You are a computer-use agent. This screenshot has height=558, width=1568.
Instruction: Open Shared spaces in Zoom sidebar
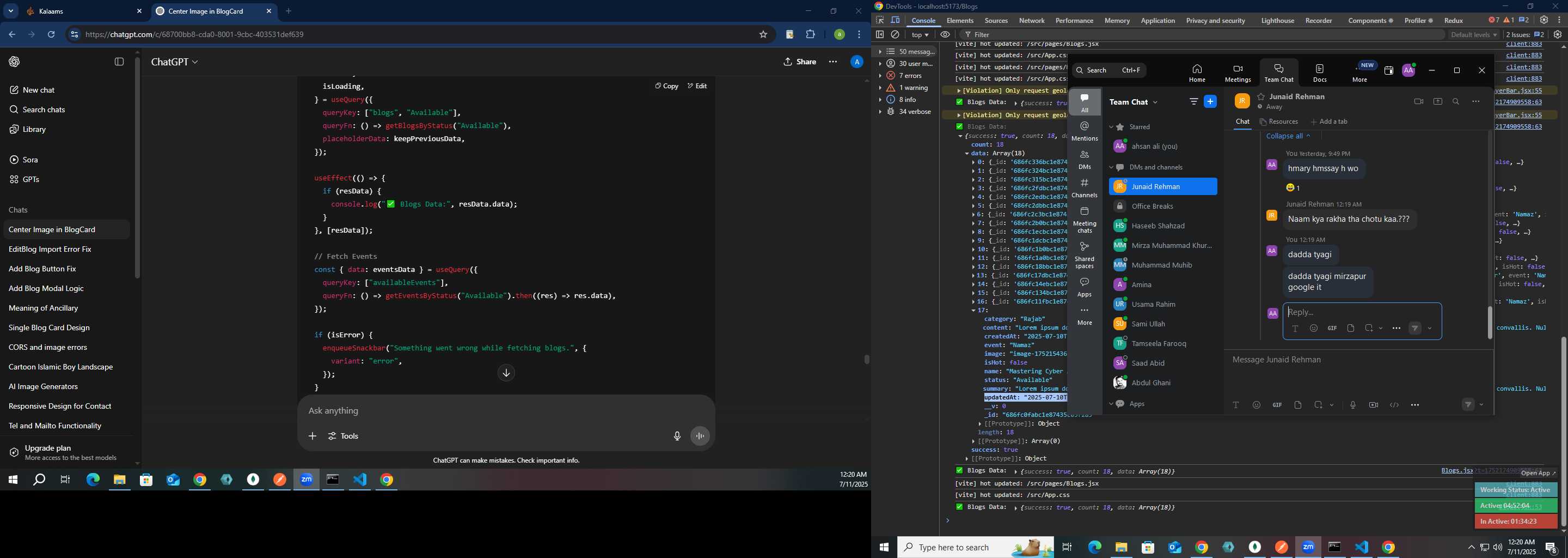coord(1085,255)
